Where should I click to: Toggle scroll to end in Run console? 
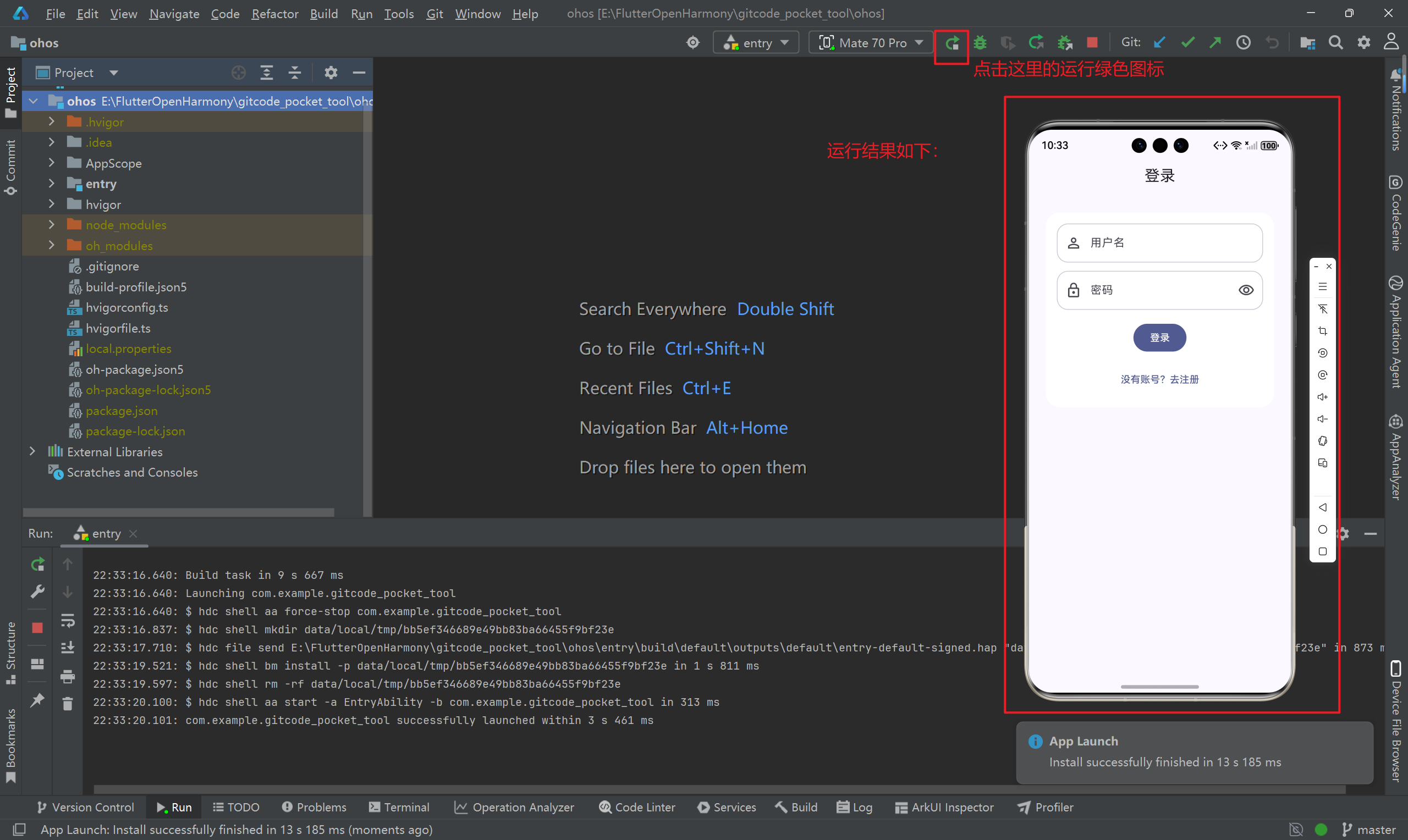(67, 648)
